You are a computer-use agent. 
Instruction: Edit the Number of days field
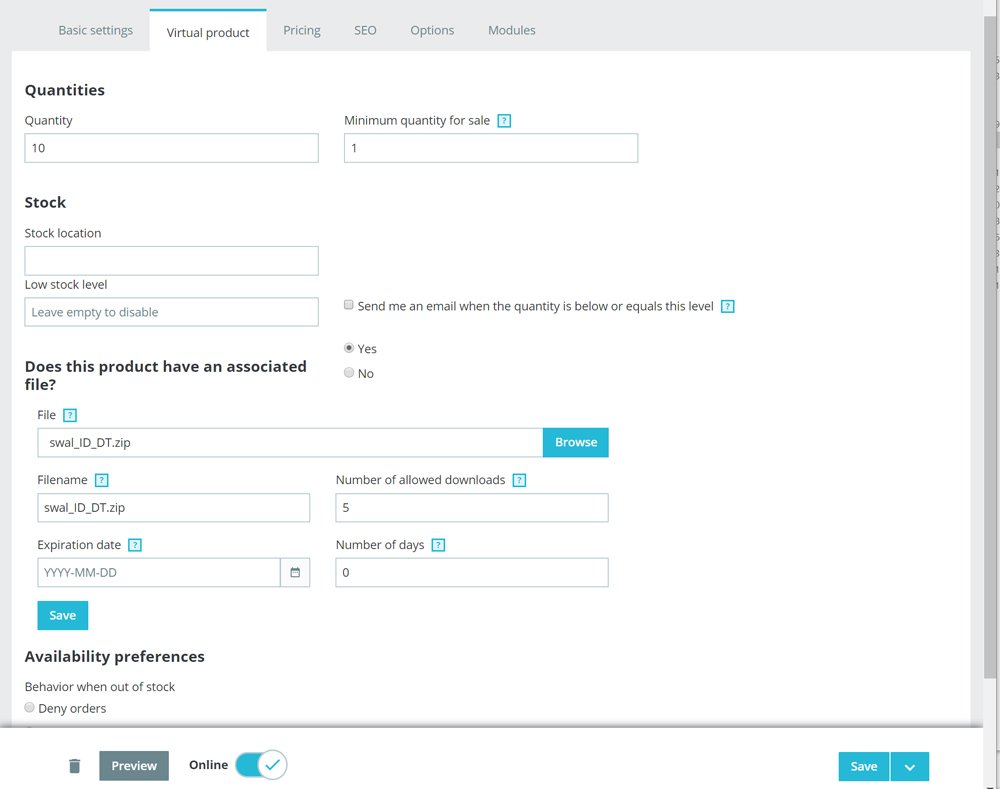(x=472, y=572)
